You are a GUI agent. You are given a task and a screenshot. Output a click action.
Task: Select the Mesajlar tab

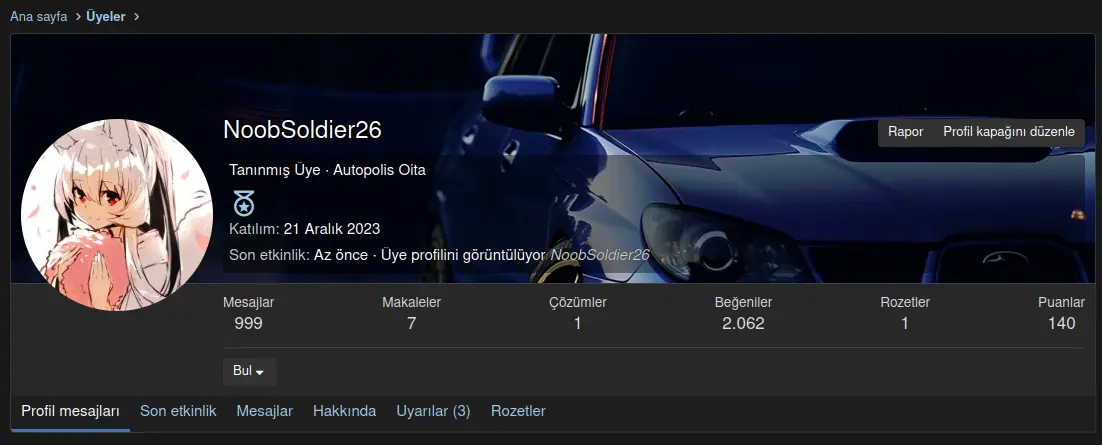pos(264,411)
